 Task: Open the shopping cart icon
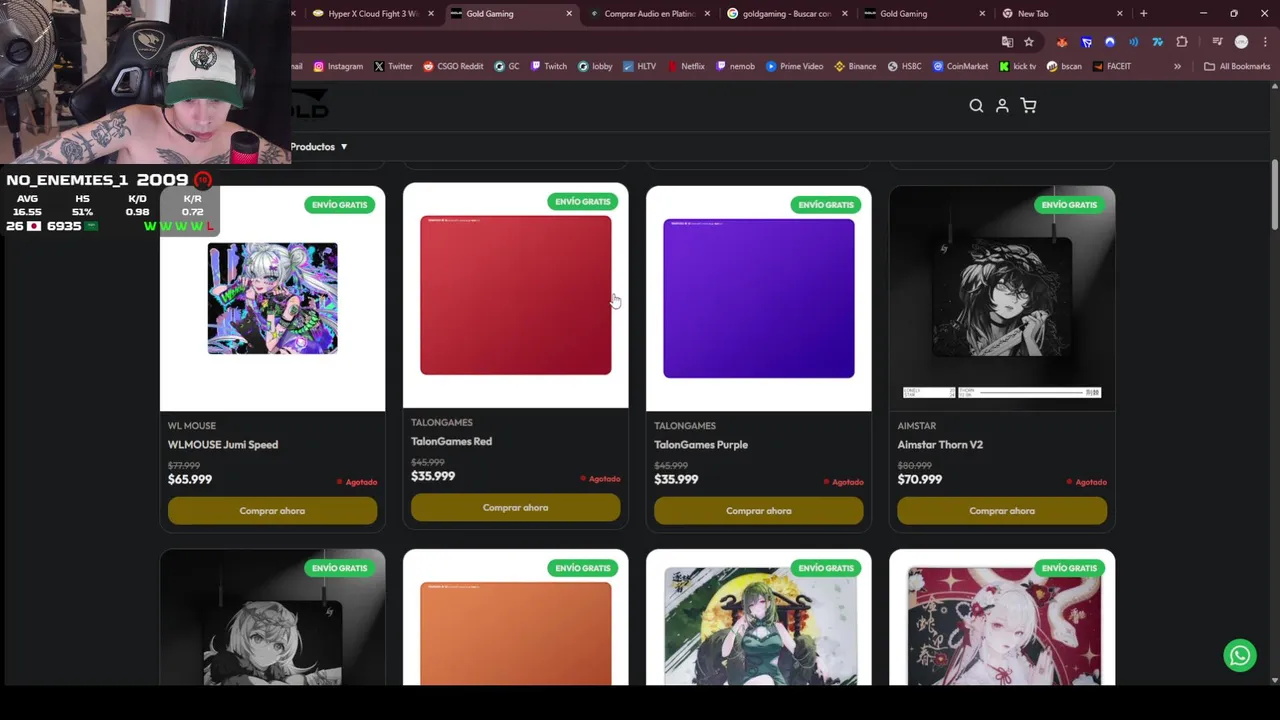pyautogui.click(x=1028, y=106)
